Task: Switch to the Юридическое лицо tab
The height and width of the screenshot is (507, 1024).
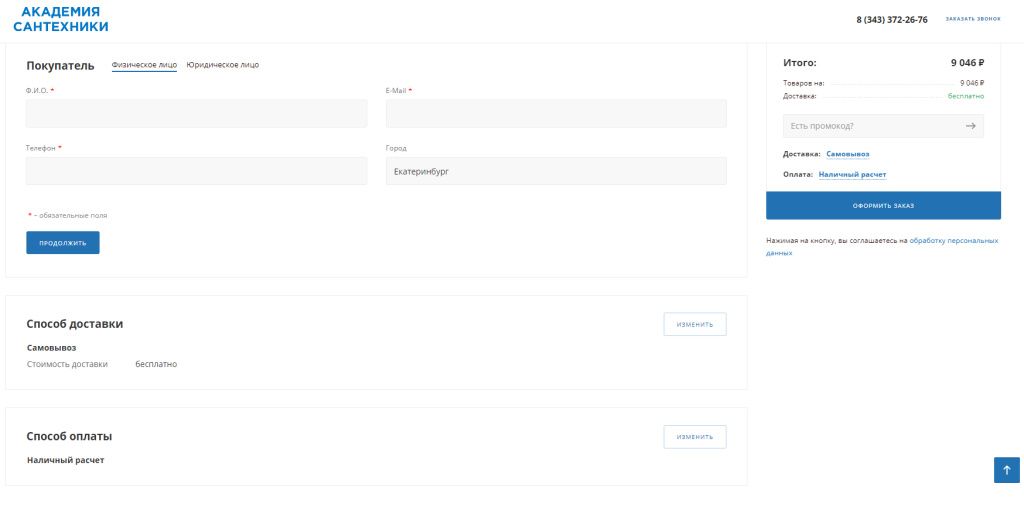Action: (x=222, y=65)
